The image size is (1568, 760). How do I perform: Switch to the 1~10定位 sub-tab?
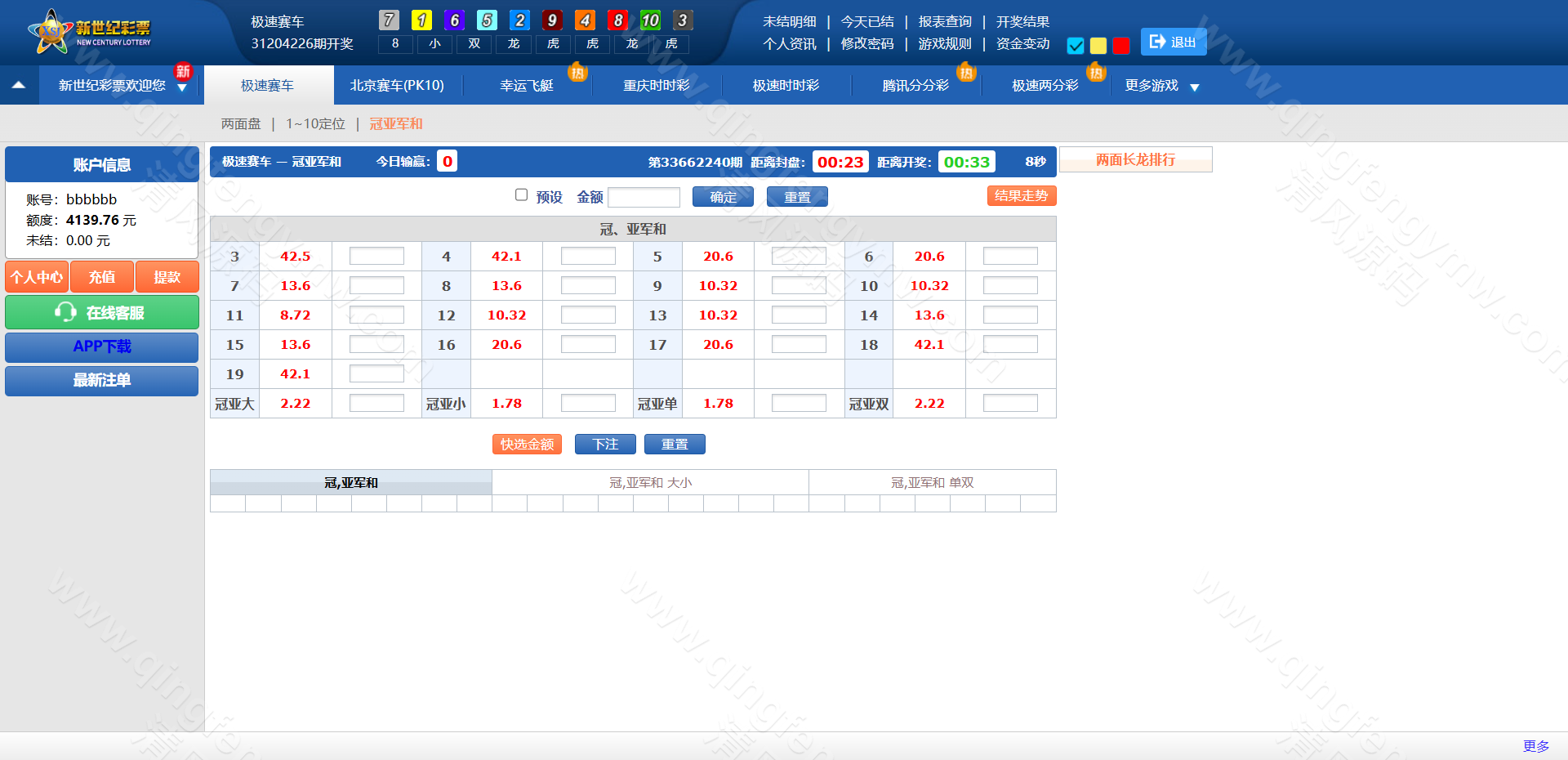[x=315, y=124]
